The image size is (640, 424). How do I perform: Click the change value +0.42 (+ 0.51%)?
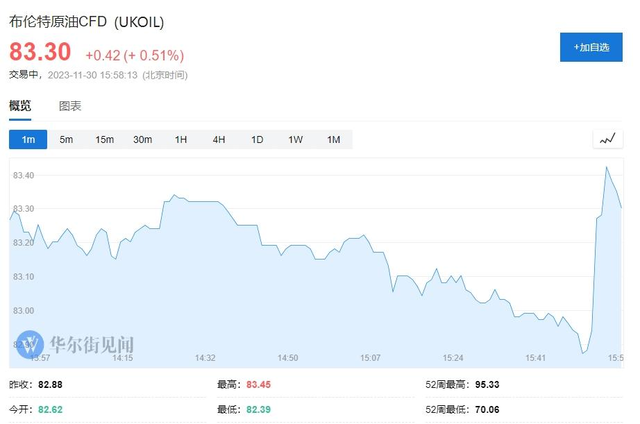click(135, 55)
